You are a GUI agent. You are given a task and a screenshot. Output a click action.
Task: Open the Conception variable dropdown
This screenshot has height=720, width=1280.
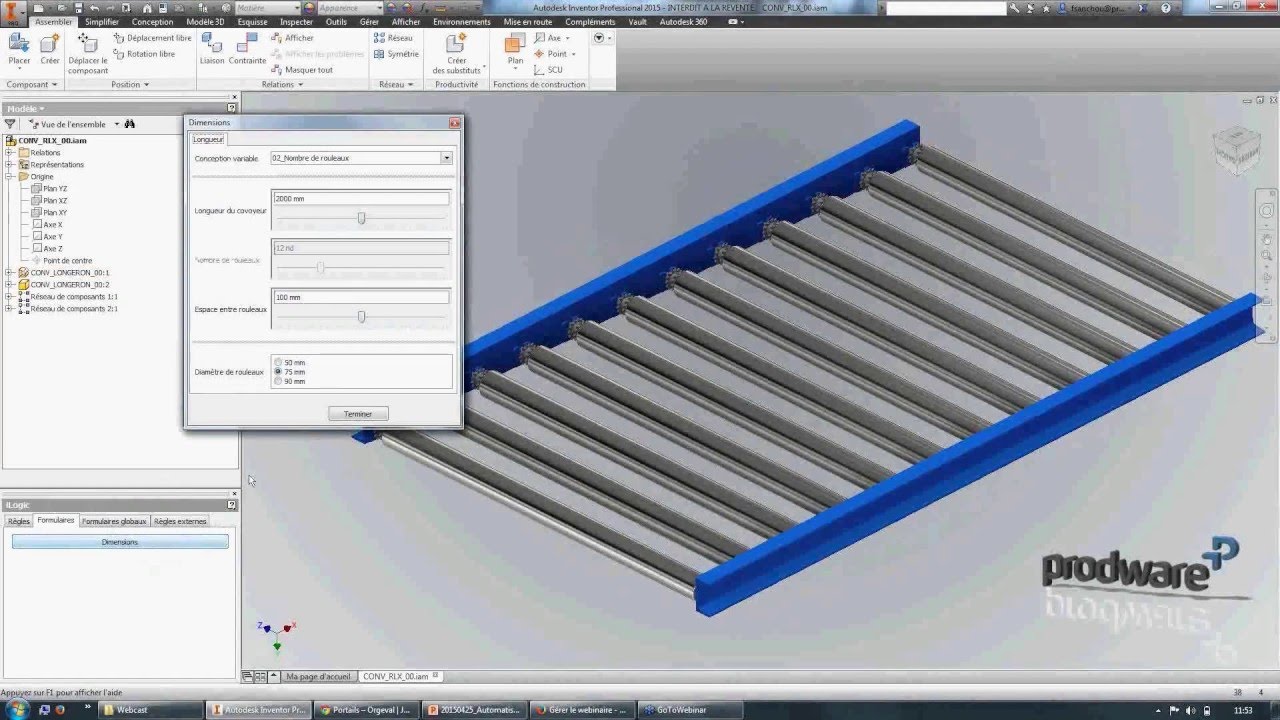(x=447, y=158)
